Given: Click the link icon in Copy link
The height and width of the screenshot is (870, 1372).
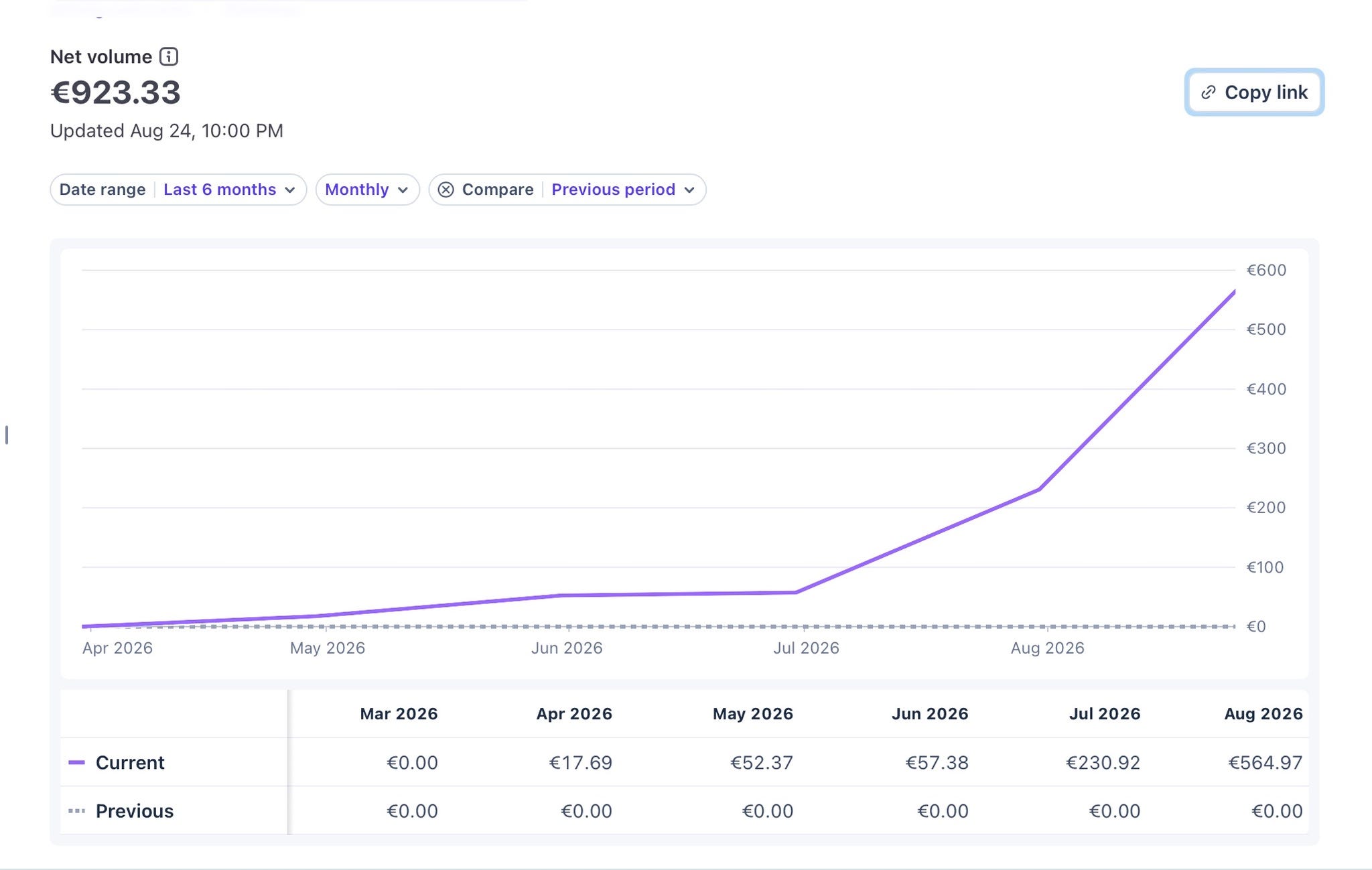Looking at the screenshot, I should (x=1208, y=92).
